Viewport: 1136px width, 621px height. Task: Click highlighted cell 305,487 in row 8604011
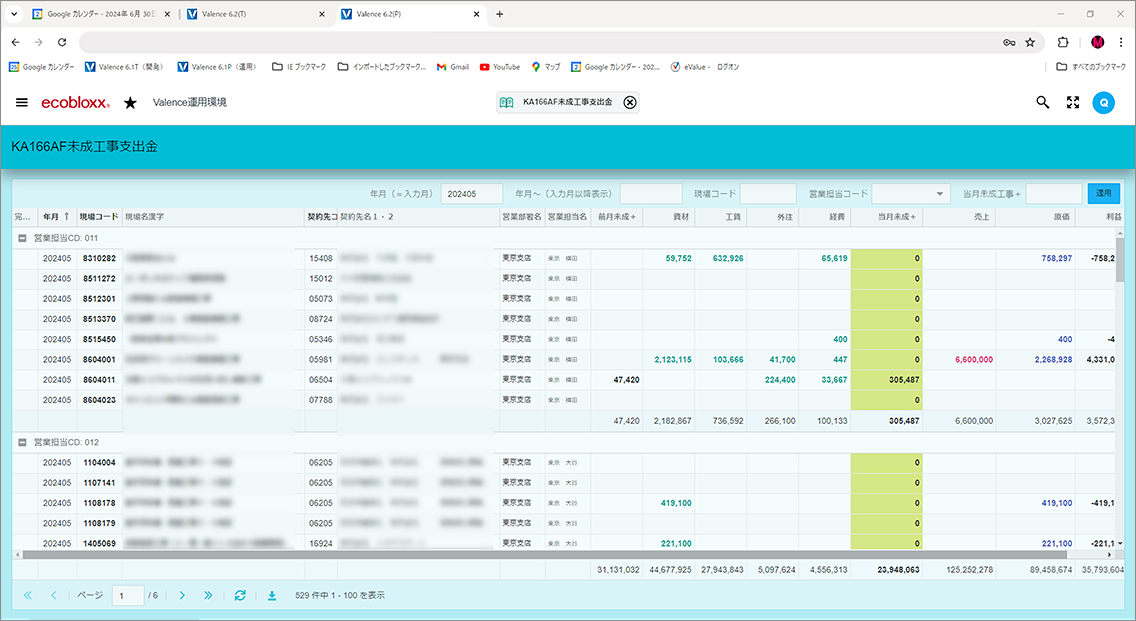[887, 380]
